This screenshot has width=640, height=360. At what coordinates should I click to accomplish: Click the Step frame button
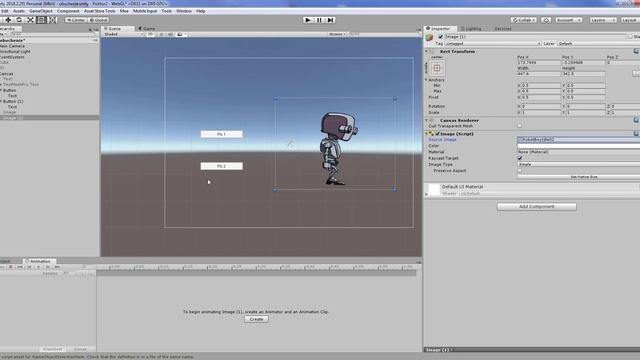click(330, 20)
